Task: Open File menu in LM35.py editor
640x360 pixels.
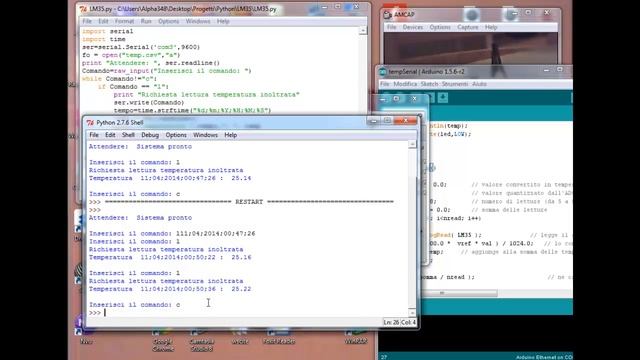Action: click(x=87, y=21)
